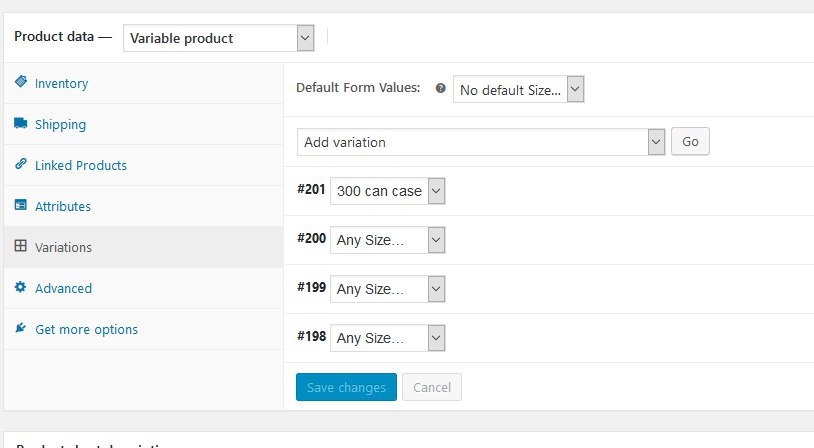Click the #199 variation ID
This screenshot has height=448, width=814.
click(x=311, y=287)
